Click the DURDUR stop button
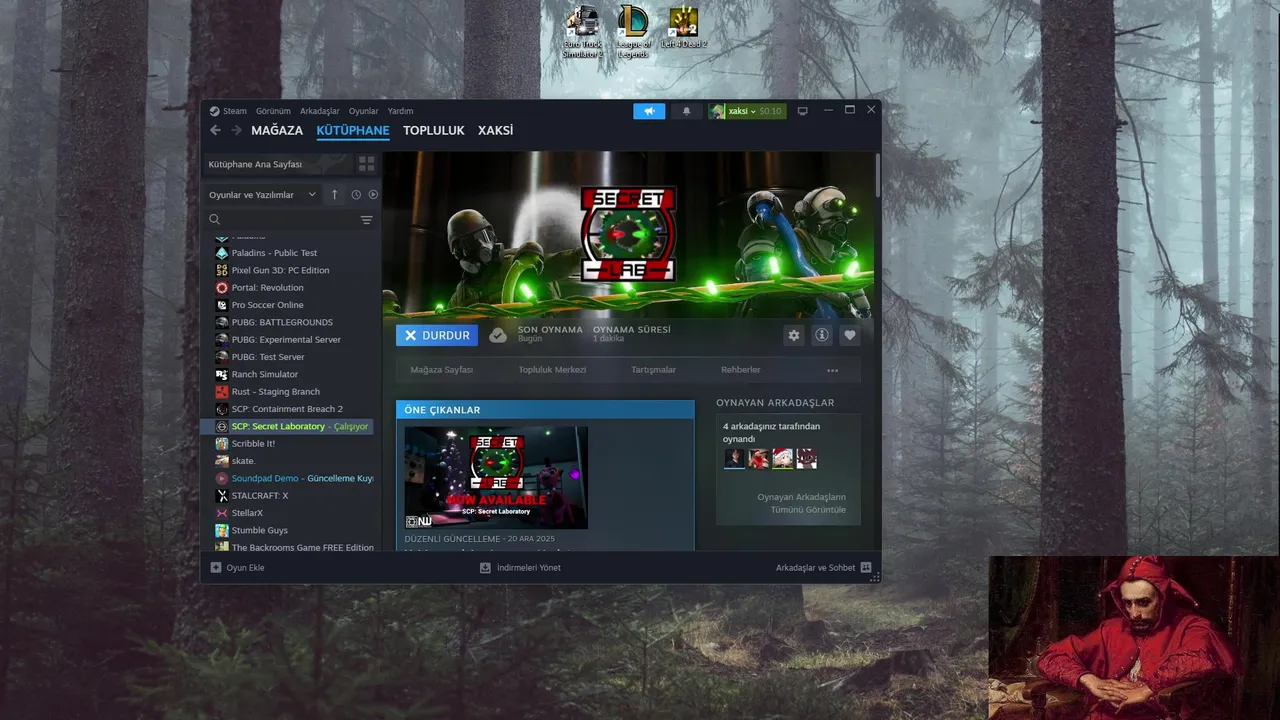Viewport: 1280px width, 720px height. (x=437, y=335)
